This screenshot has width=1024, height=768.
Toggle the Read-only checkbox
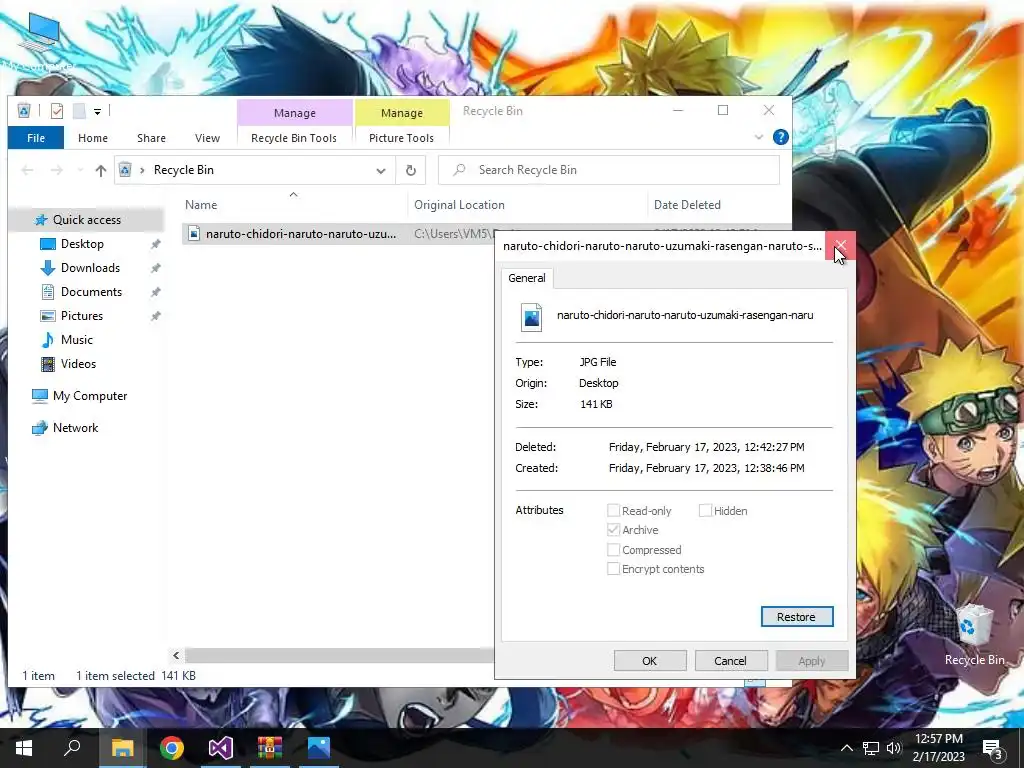(613, 511)
